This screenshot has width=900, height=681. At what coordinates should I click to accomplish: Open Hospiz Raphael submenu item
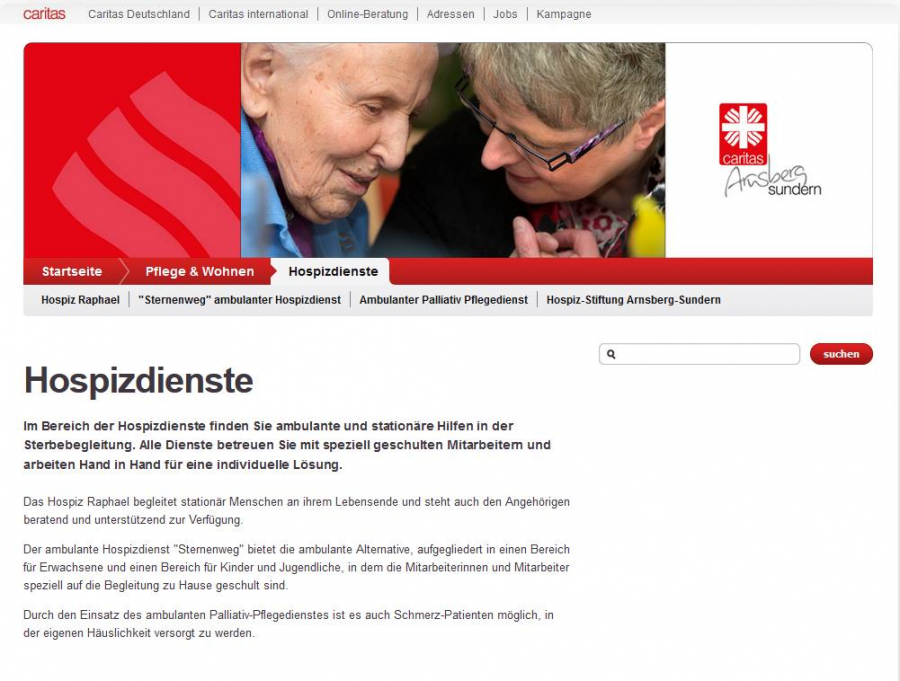80,300
